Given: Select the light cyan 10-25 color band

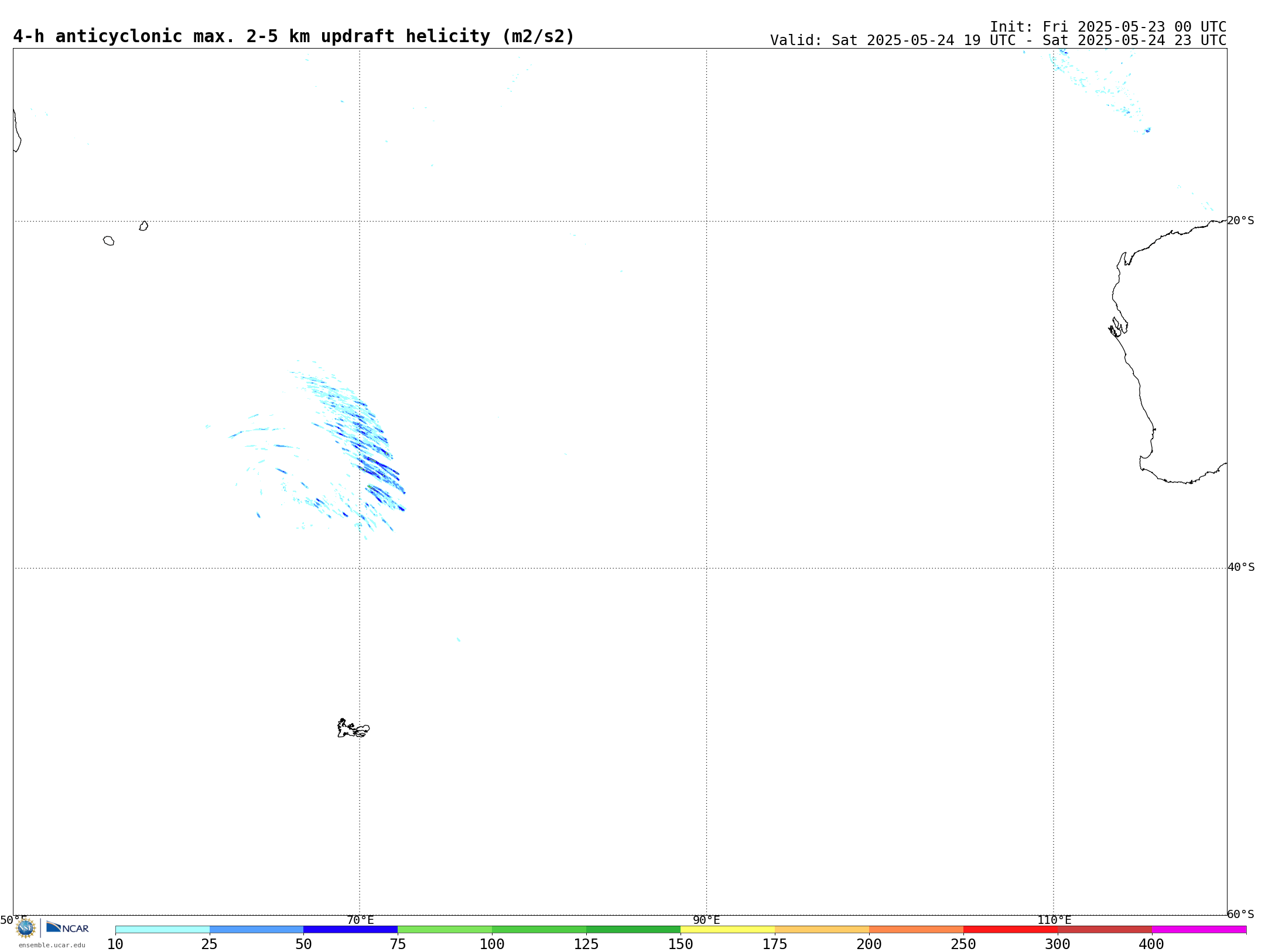Looking at the screenshot, I should point(162,929).
